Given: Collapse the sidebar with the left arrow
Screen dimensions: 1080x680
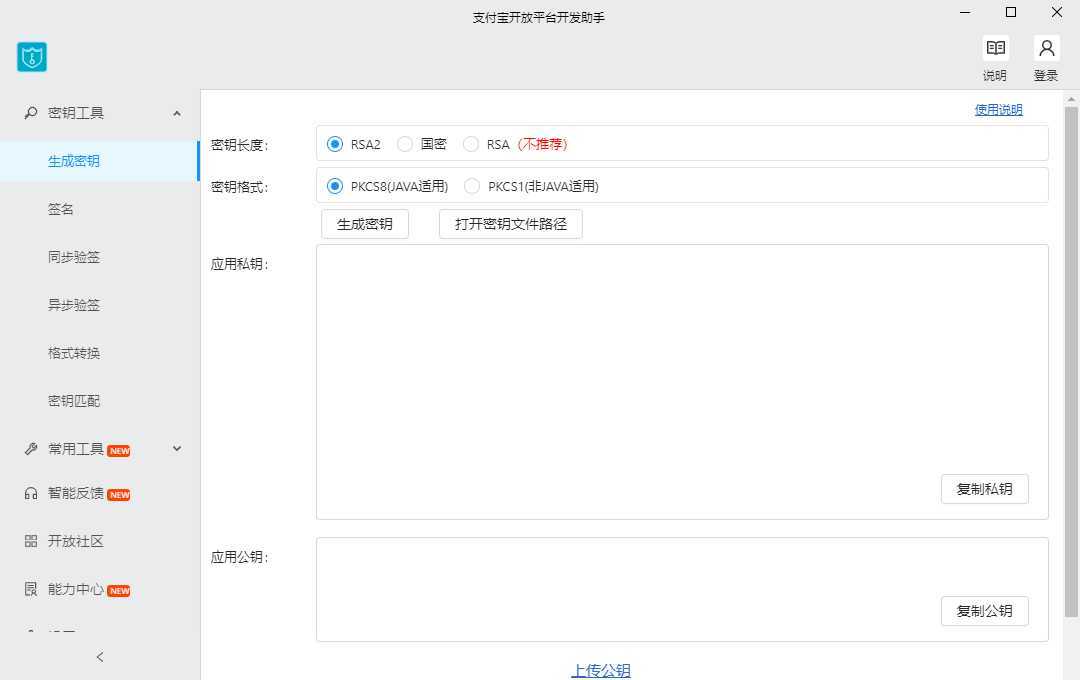Looking at the screenshot, I should pos(100,657).
